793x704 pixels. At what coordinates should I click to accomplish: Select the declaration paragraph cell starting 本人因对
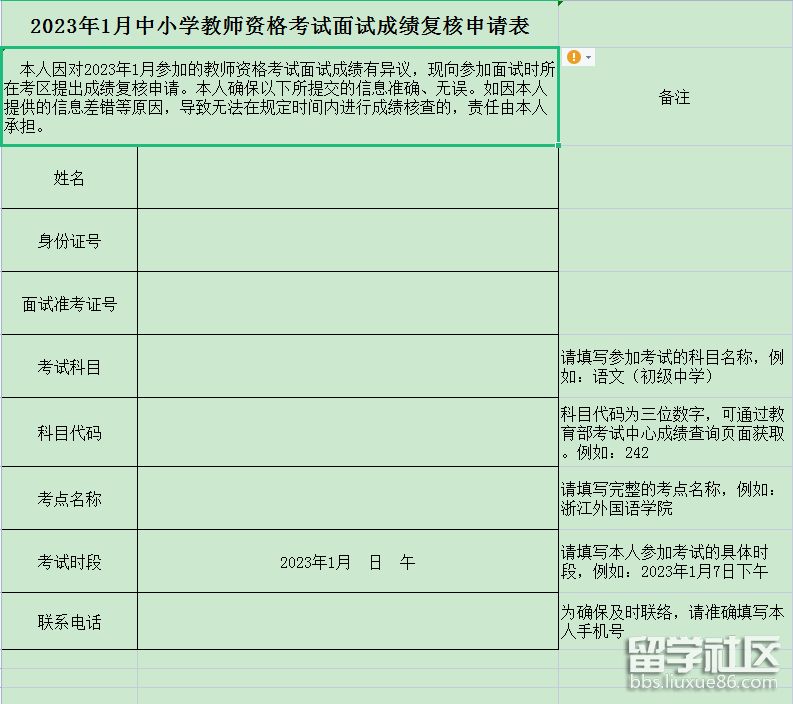pos(279,97)
